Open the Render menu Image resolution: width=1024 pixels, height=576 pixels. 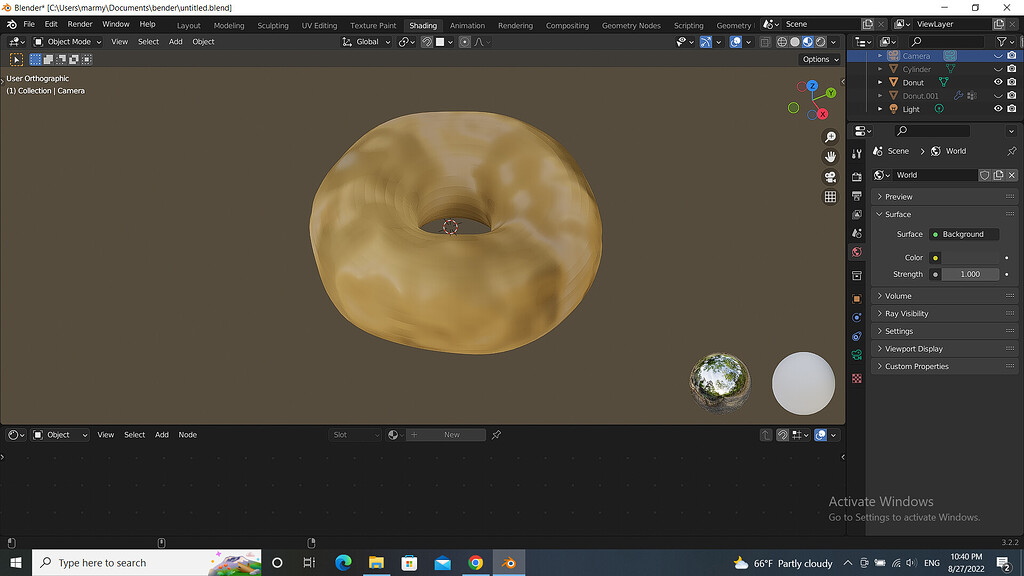(80, 24)
